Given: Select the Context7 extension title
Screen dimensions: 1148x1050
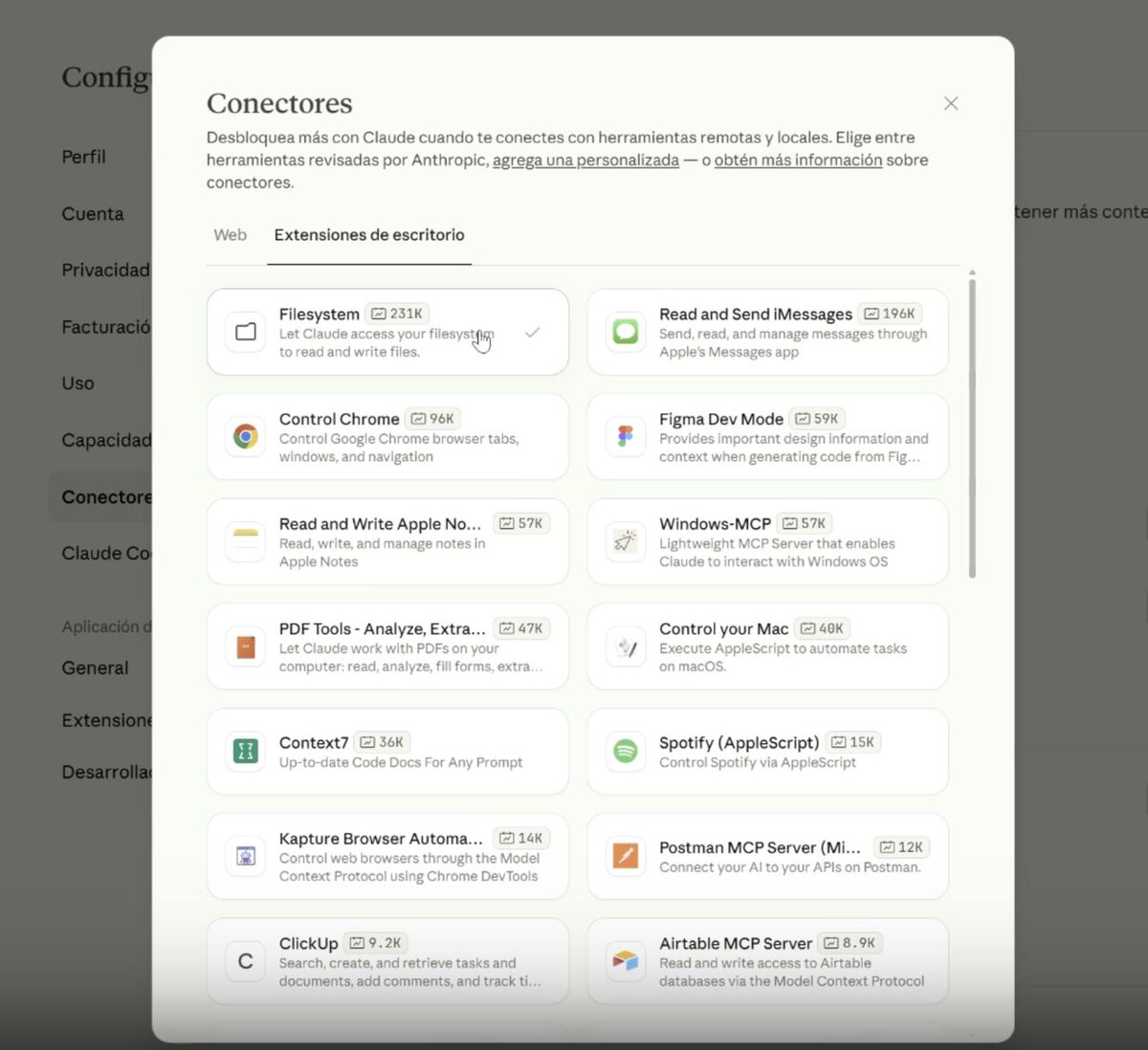Looking at the screenshot, I should click(314, 742).
